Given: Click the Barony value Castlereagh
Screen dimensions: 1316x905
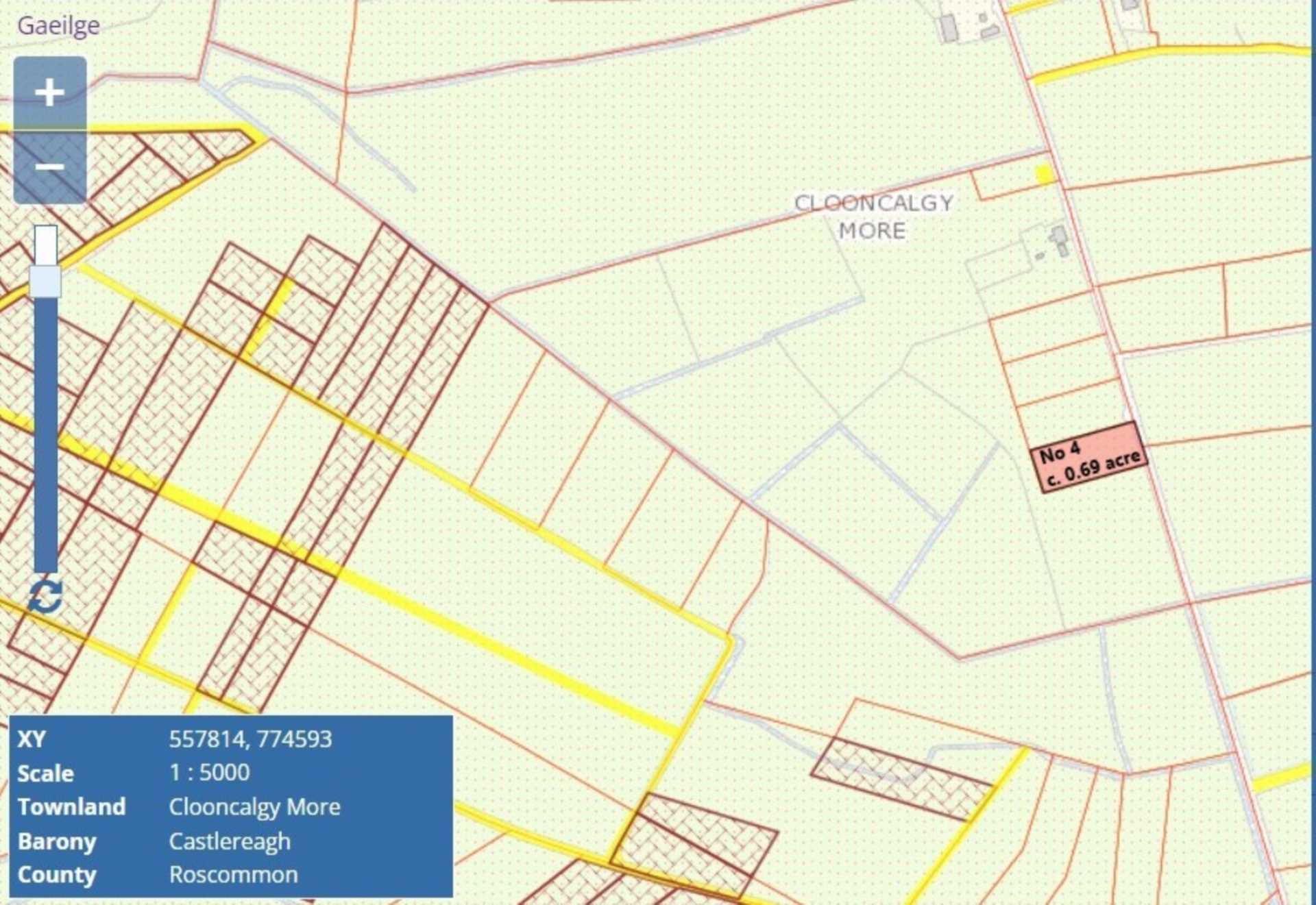Looking at the screenshot, I should click(230, 841).
